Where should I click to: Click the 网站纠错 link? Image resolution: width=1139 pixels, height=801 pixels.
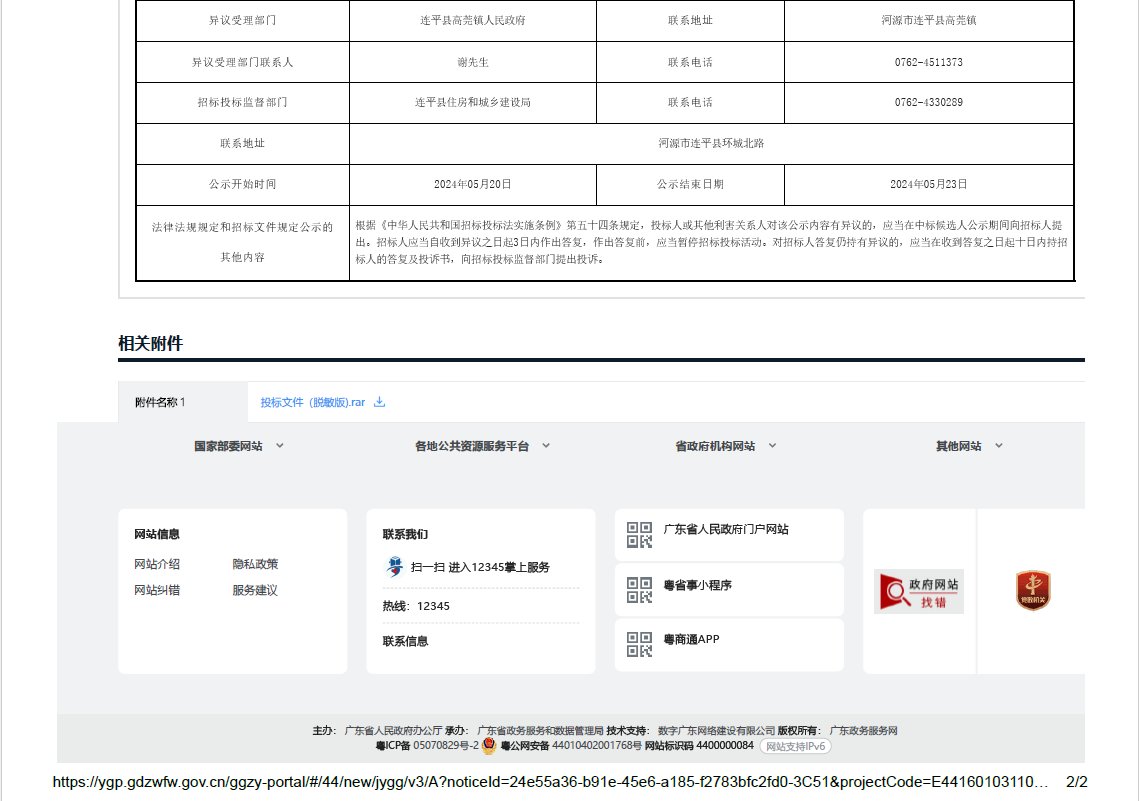(x=157, y=590)
